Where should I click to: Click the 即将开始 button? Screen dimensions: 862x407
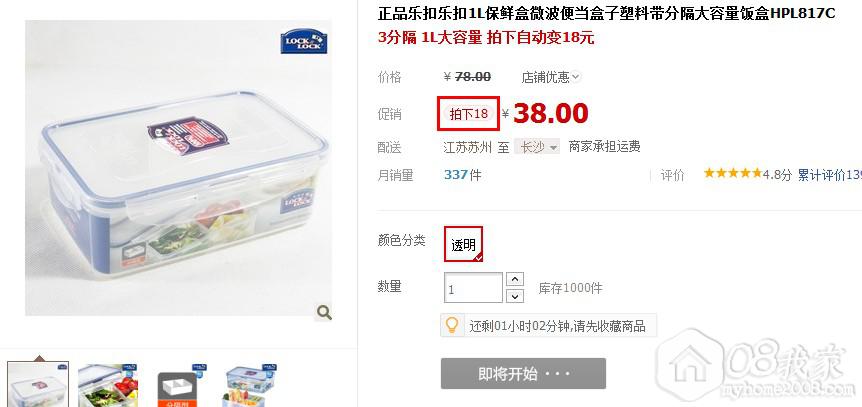523,373
